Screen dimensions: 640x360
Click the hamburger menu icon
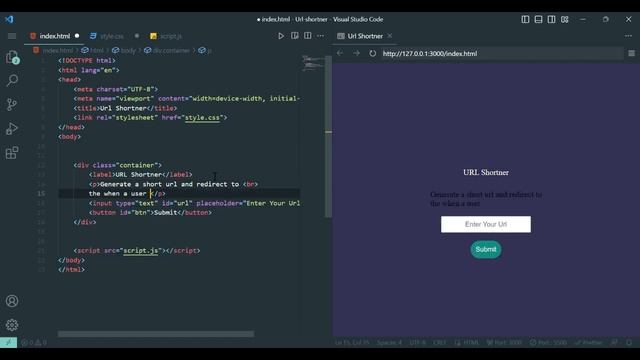pyautogui.click(x=12, y=36)
